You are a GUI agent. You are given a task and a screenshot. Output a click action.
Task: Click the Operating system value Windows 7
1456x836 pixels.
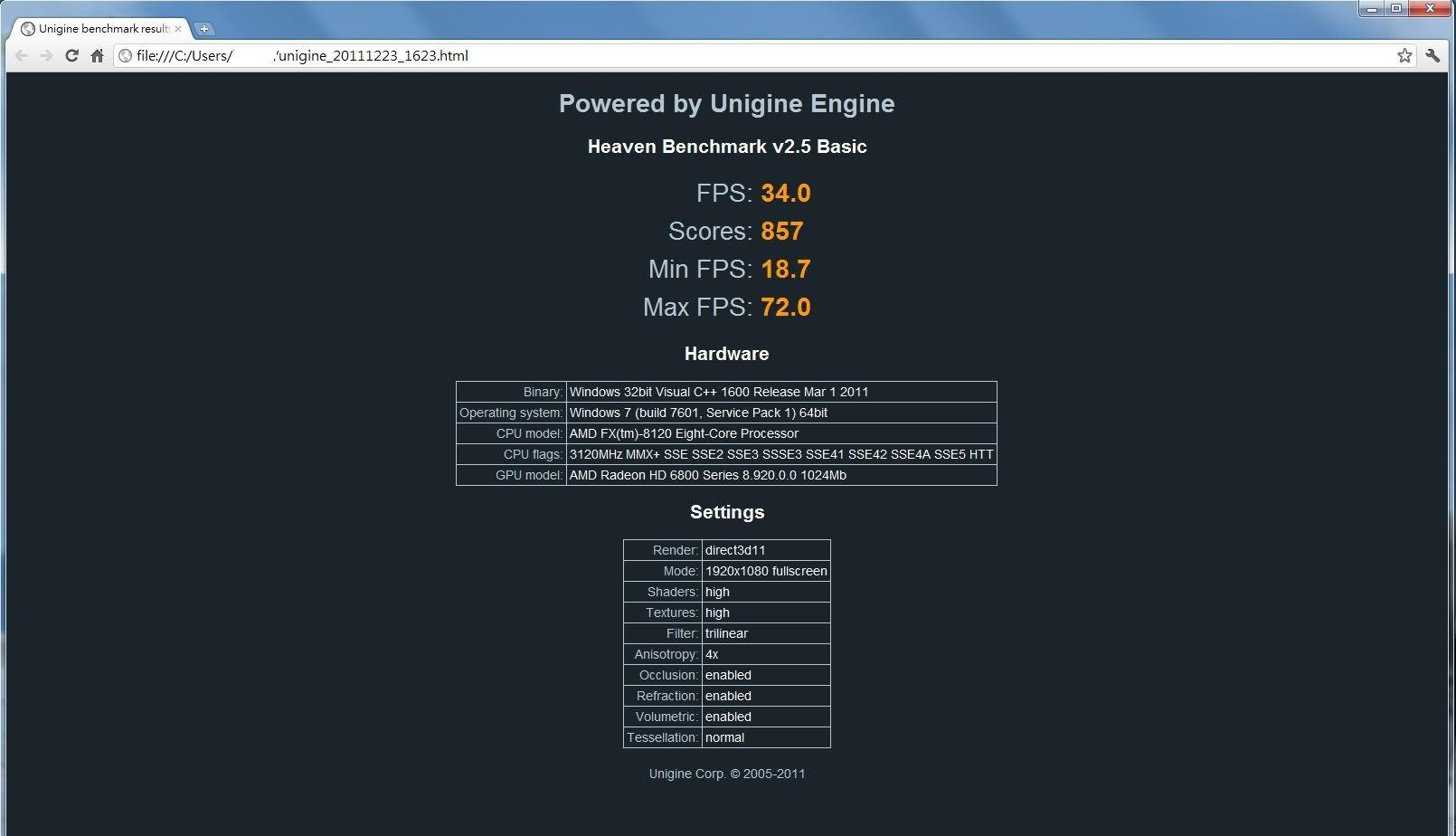tap(781, 413)
